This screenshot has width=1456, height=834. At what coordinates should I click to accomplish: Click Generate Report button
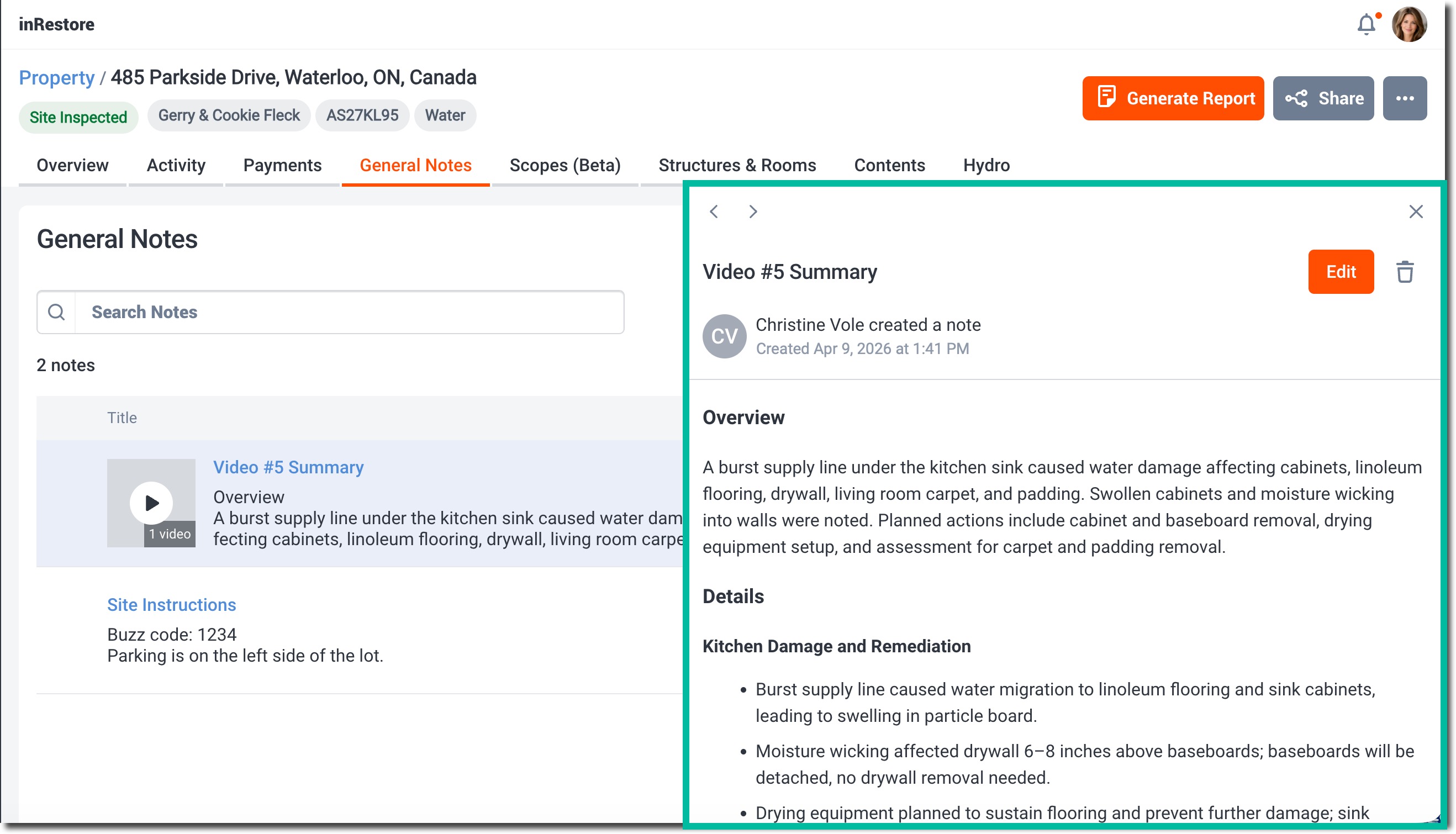tap(1173, 98)
